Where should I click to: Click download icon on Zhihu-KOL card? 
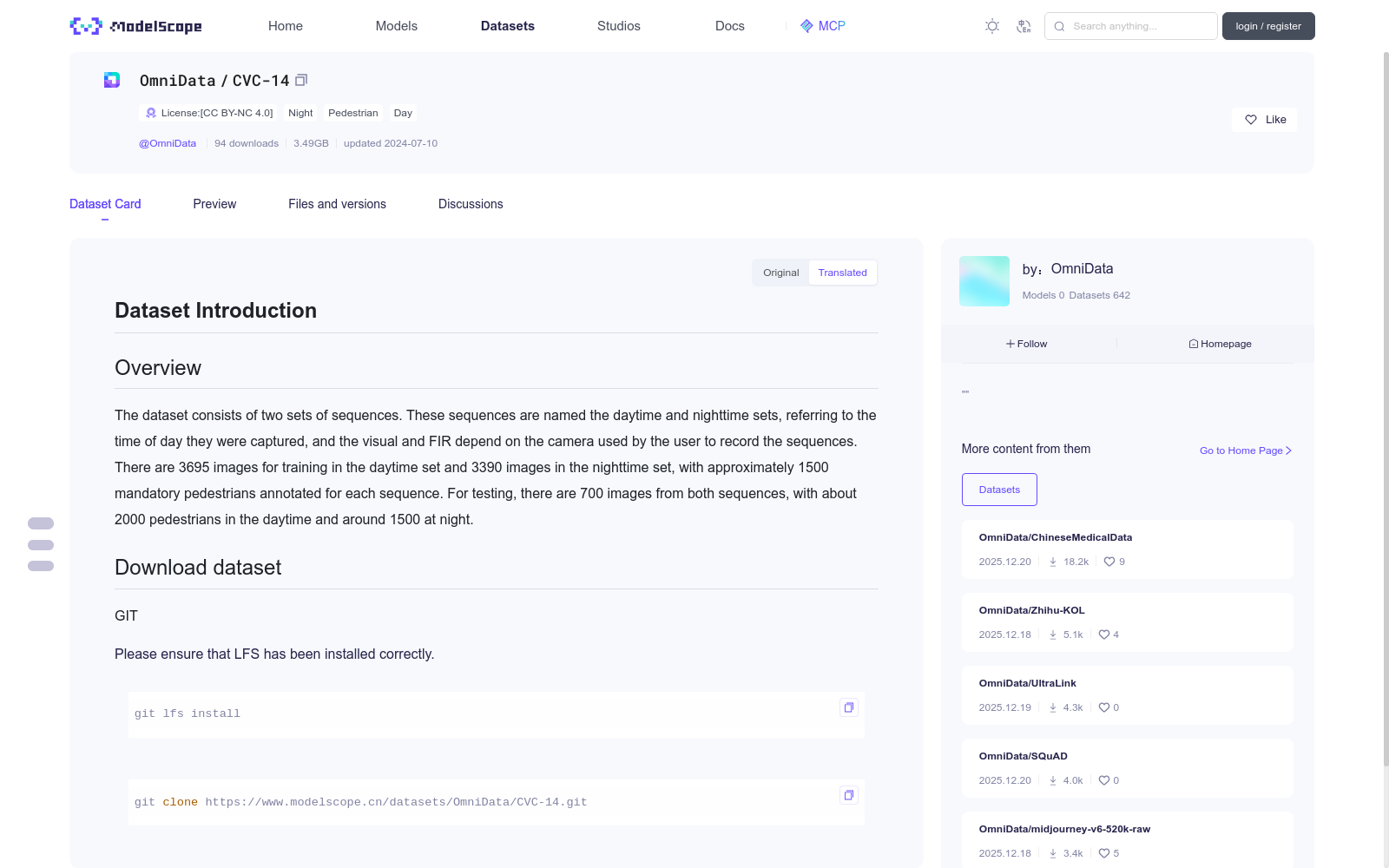[x=1053, y=635]
